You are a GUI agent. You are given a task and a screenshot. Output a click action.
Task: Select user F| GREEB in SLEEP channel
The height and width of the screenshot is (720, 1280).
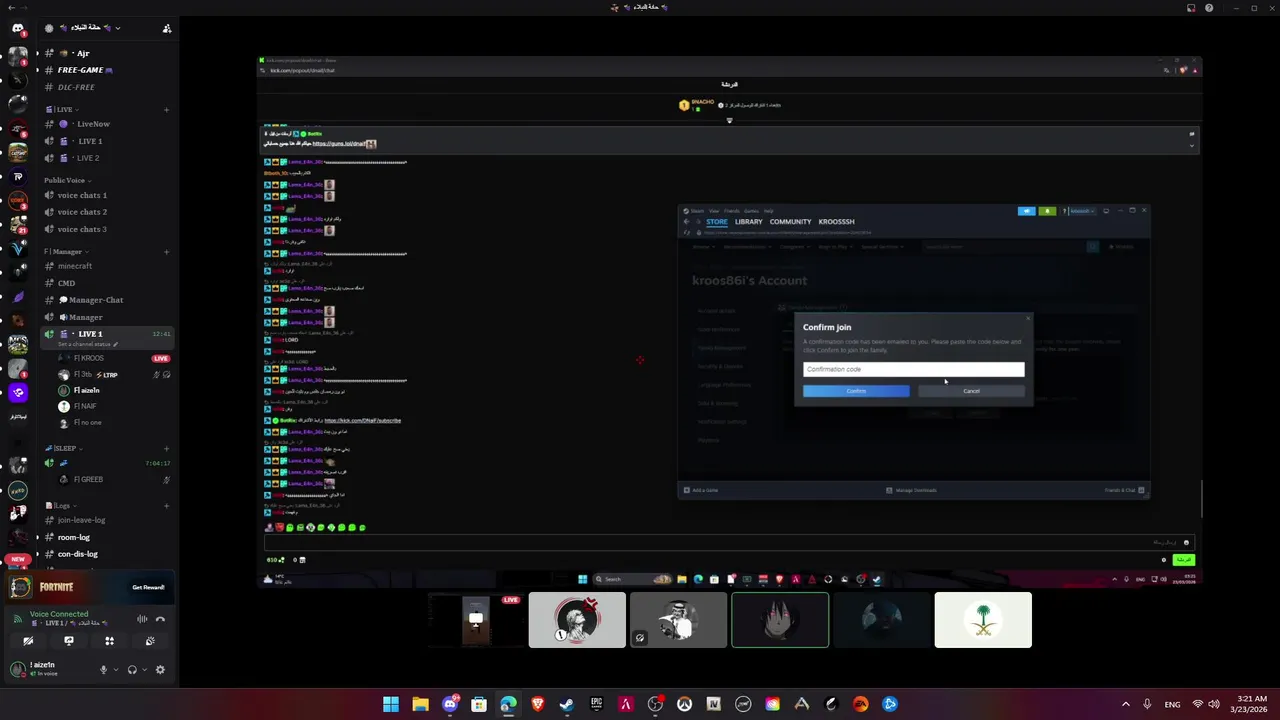point(115,479)
